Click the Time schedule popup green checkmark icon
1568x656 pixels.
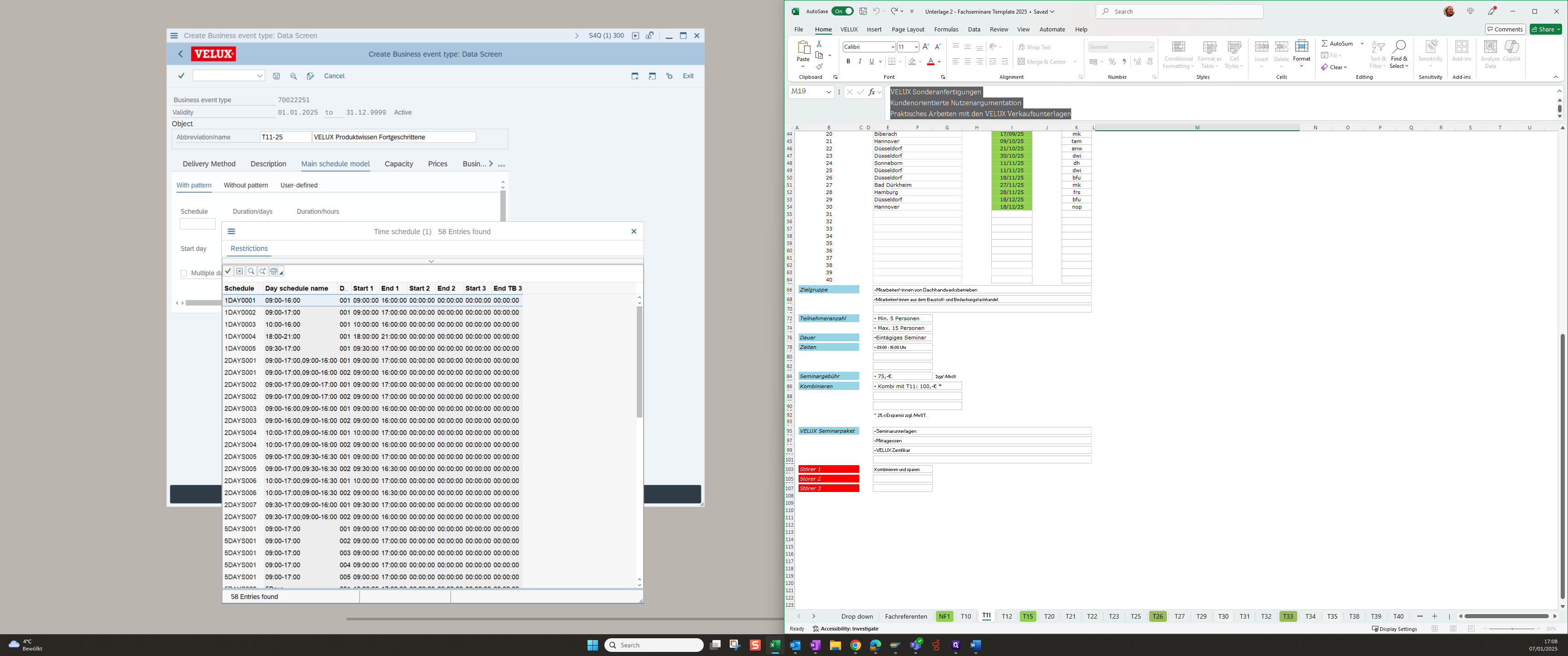pyautogui.click(x=228, y=272)
